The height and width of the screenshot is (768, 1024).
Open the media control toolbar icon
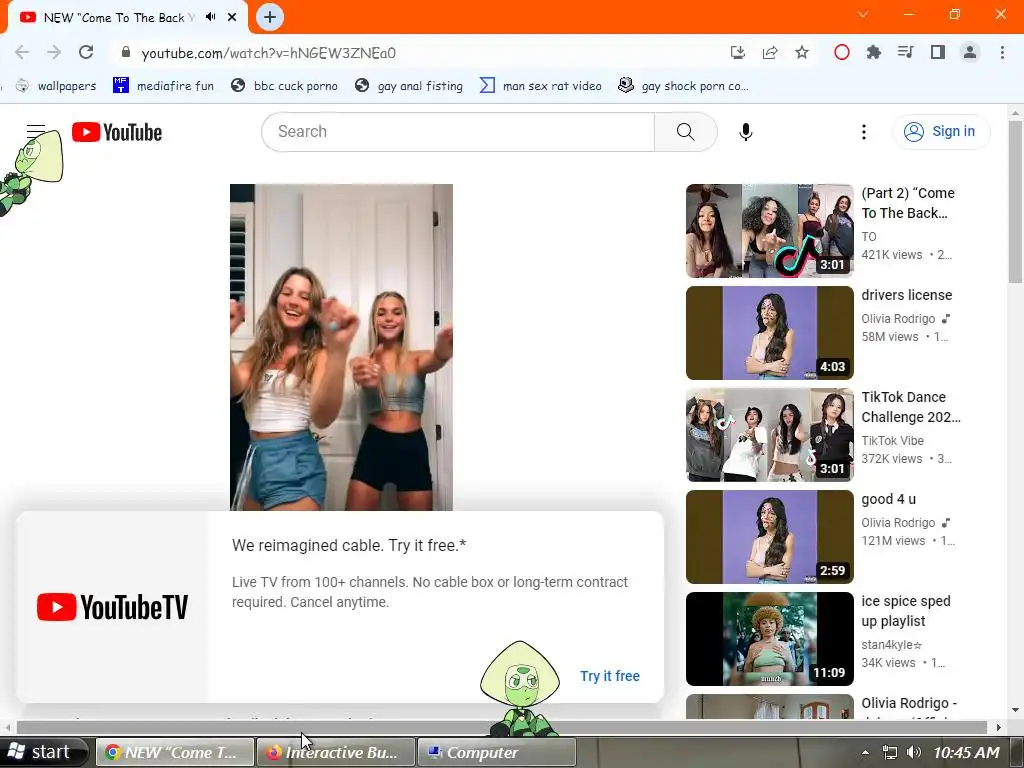[906, 52]
